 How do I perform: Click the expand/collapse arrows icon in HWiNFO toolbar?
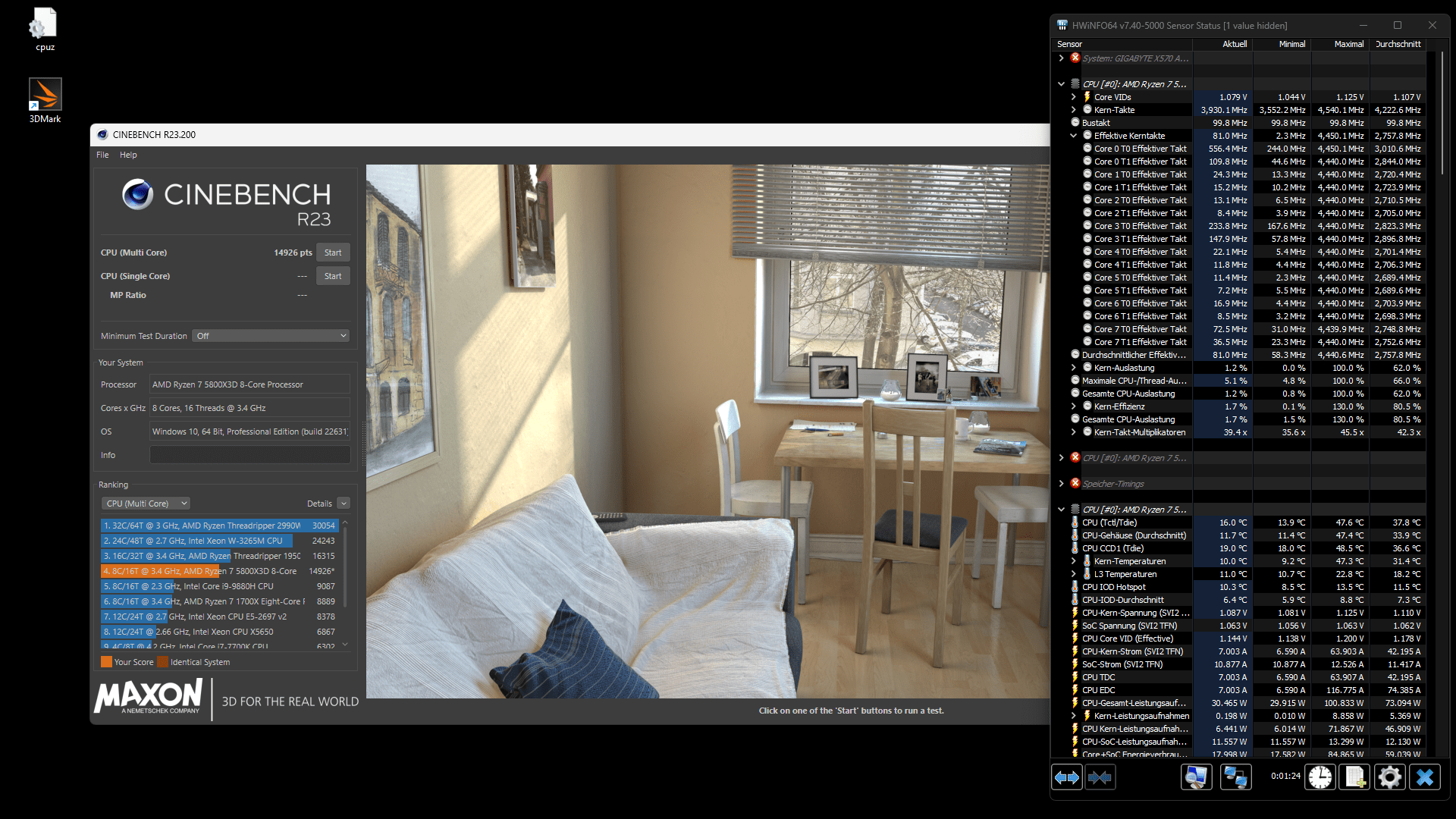1067,777
